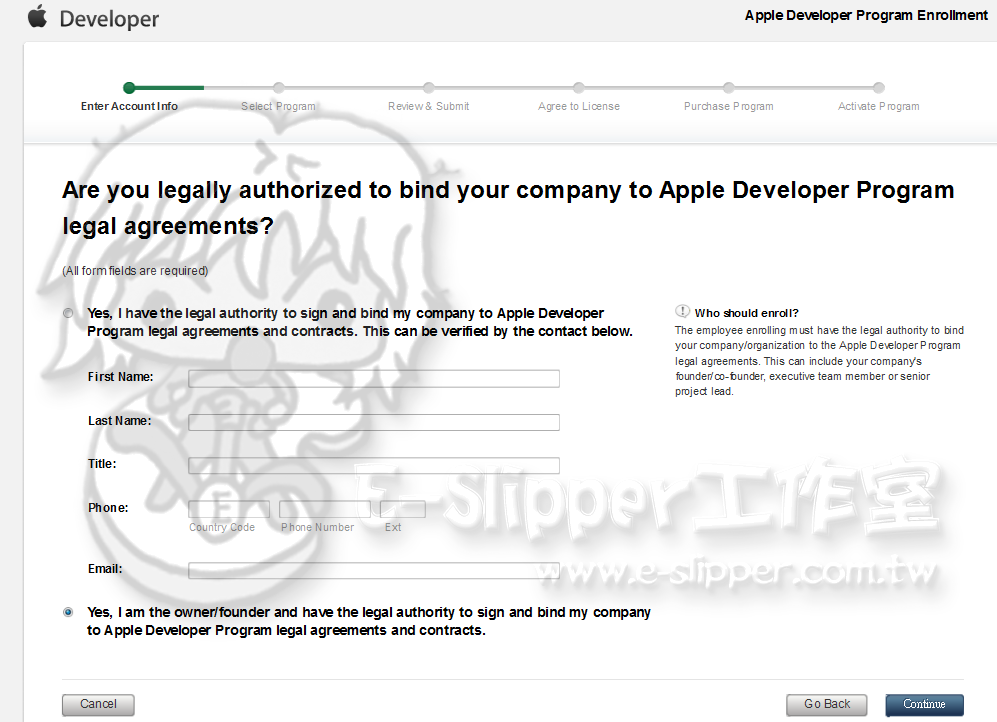This screenshot has height=722, width=997.
Task: Click the Title input field
Action: click(373, 464)
